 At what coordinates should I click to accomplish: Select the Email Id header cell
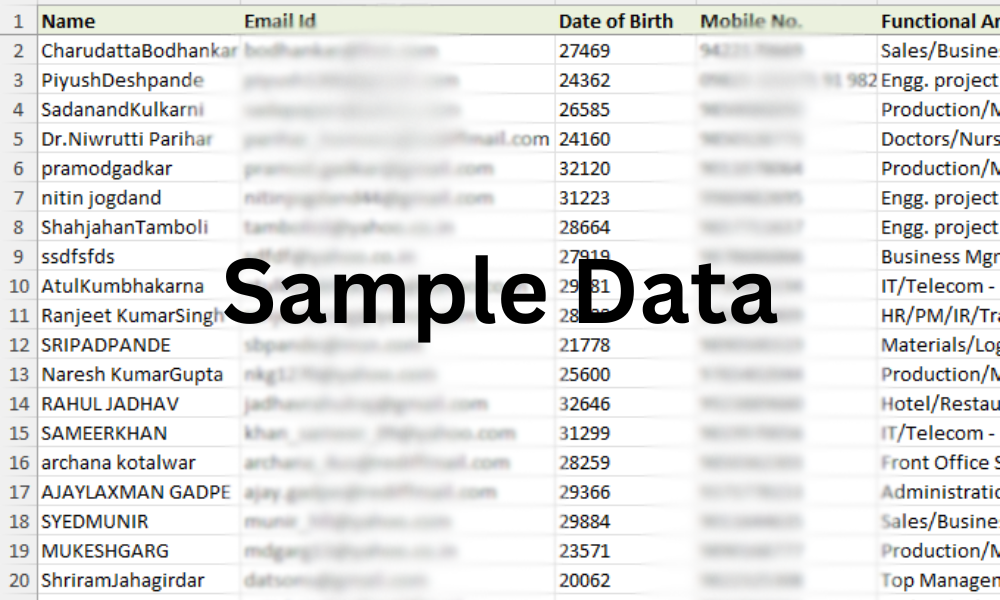click(x=397, y=21)
